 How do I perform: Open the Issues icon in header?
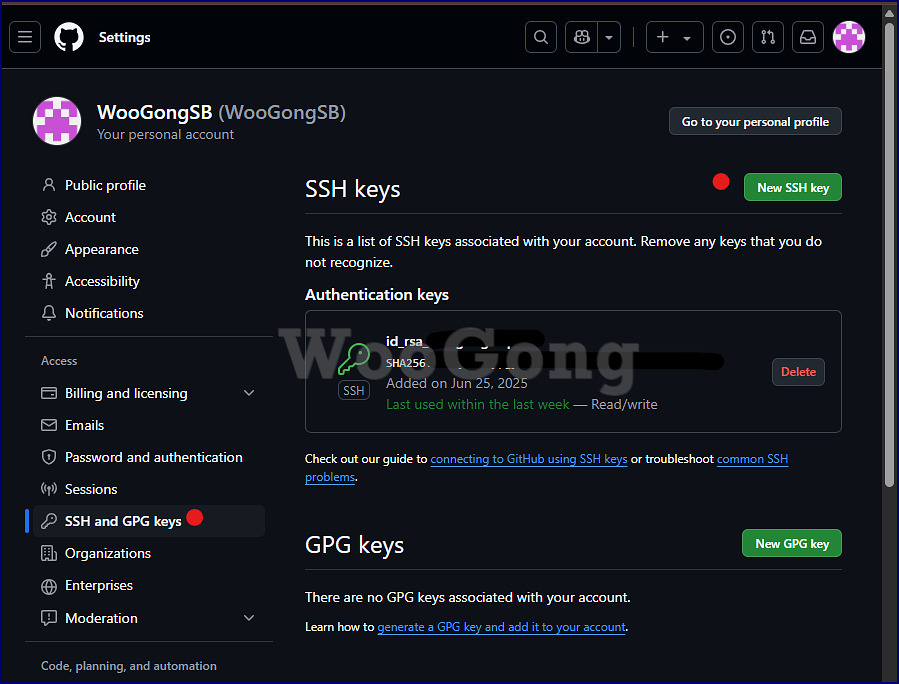point(728,37)
